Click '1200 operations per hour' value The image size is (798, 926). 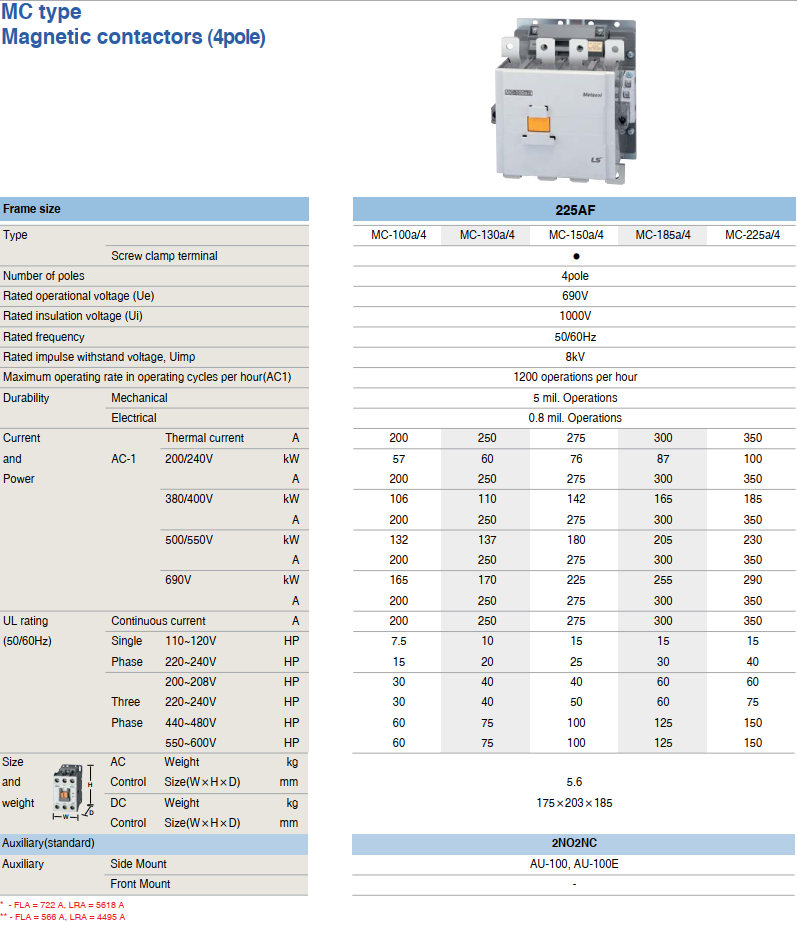(x=575, y=377)
